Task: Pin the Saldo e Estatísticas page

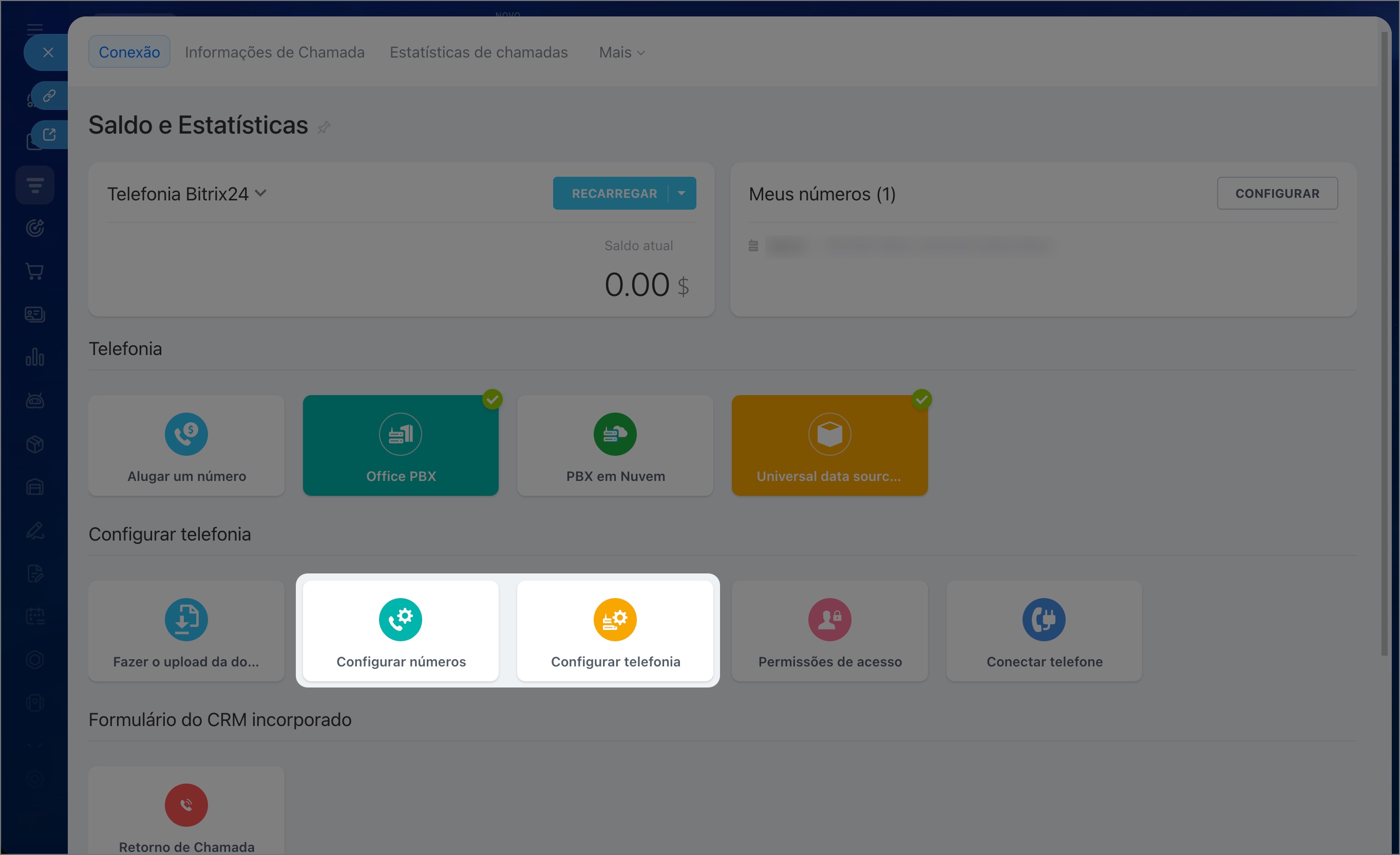Action: 324,127
